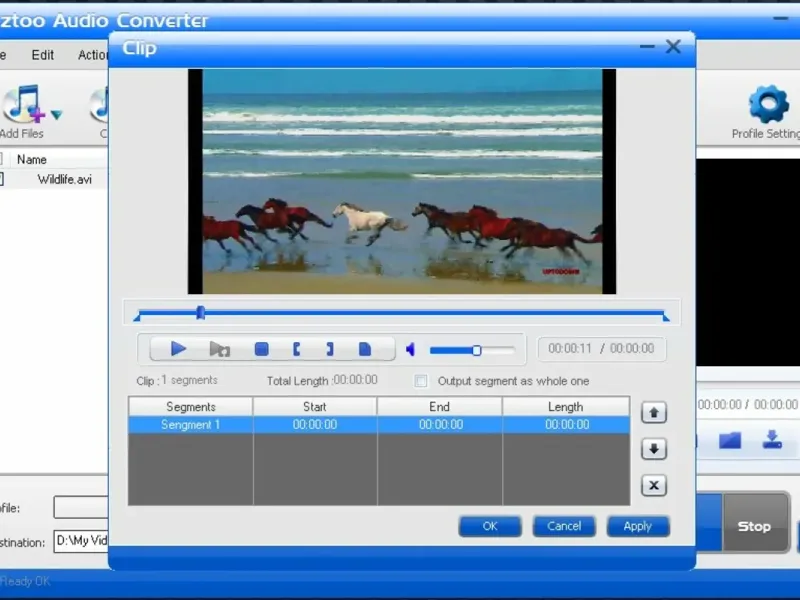Enable Output segment as whole one

[421, 381]
